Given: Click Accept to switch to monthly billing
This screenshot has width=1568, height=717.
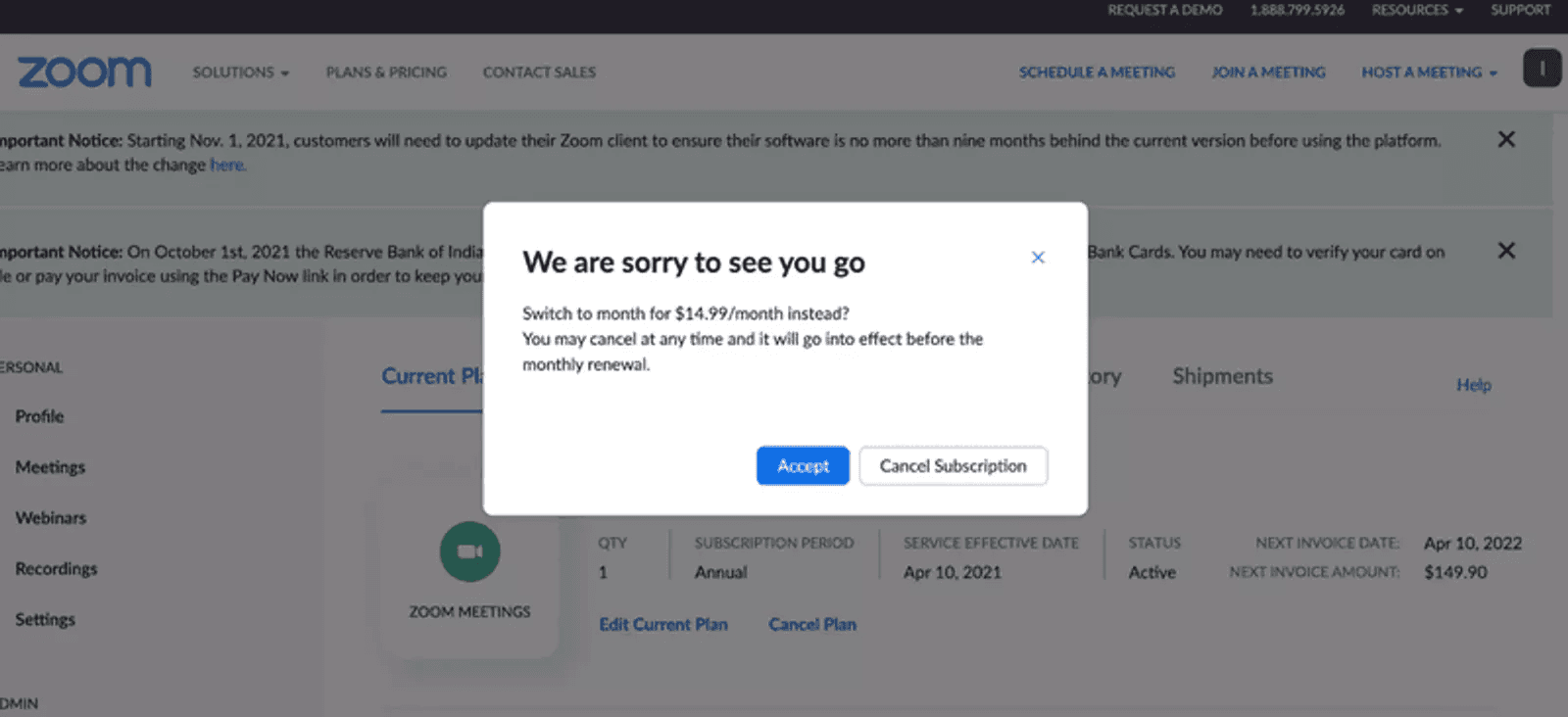Looking at the screenshot, I should click(803, 465).
